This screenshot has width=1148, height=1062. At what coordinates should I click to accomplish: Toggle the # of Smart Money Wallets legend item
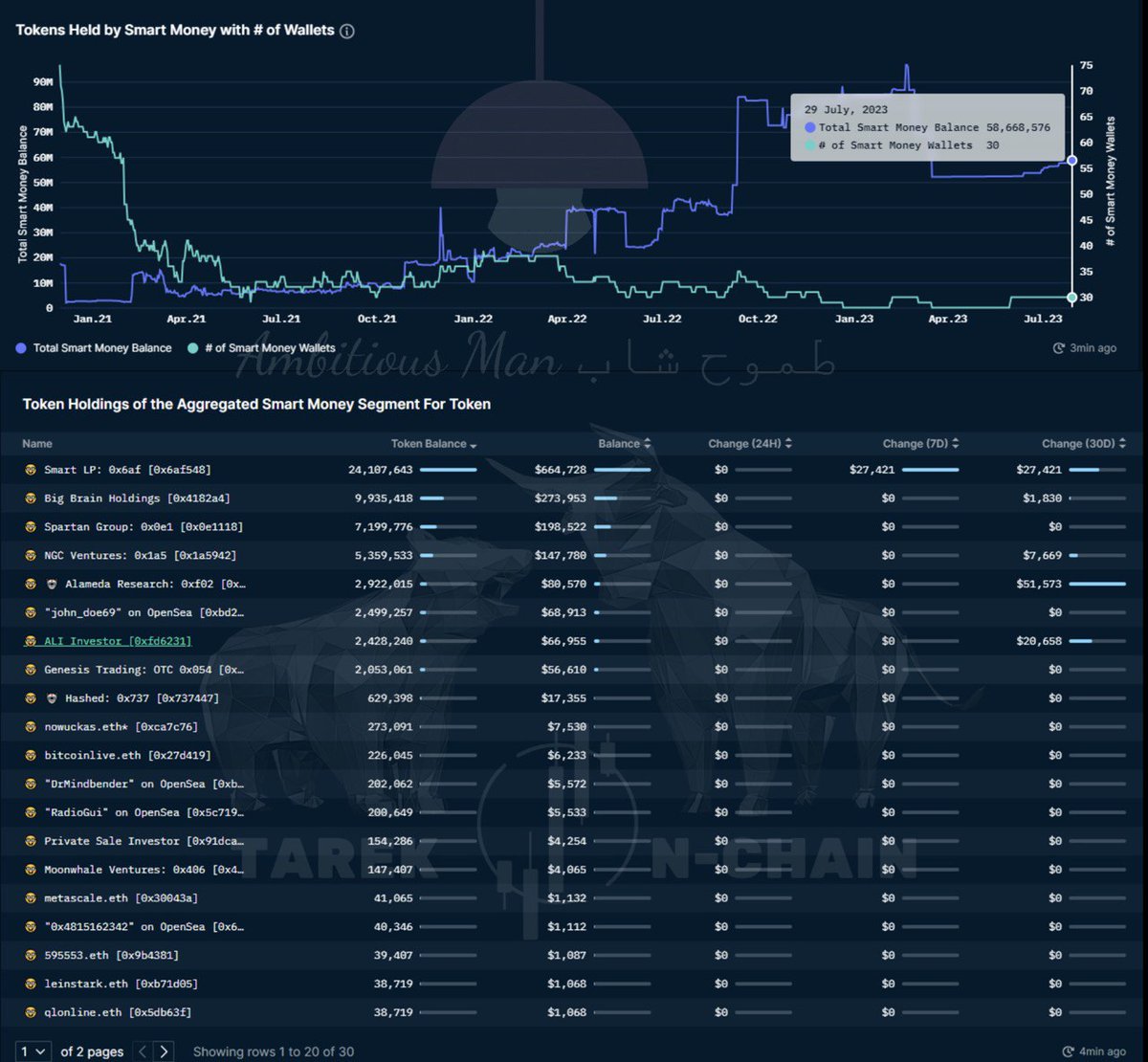click(261, 348)
